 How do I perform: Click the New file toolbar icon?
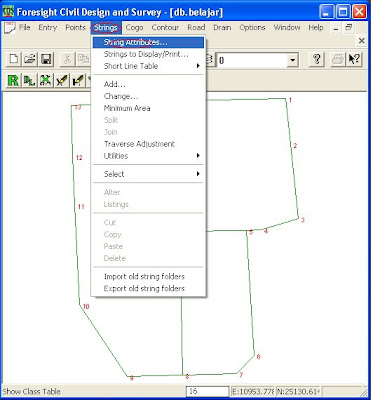[14, 60]
